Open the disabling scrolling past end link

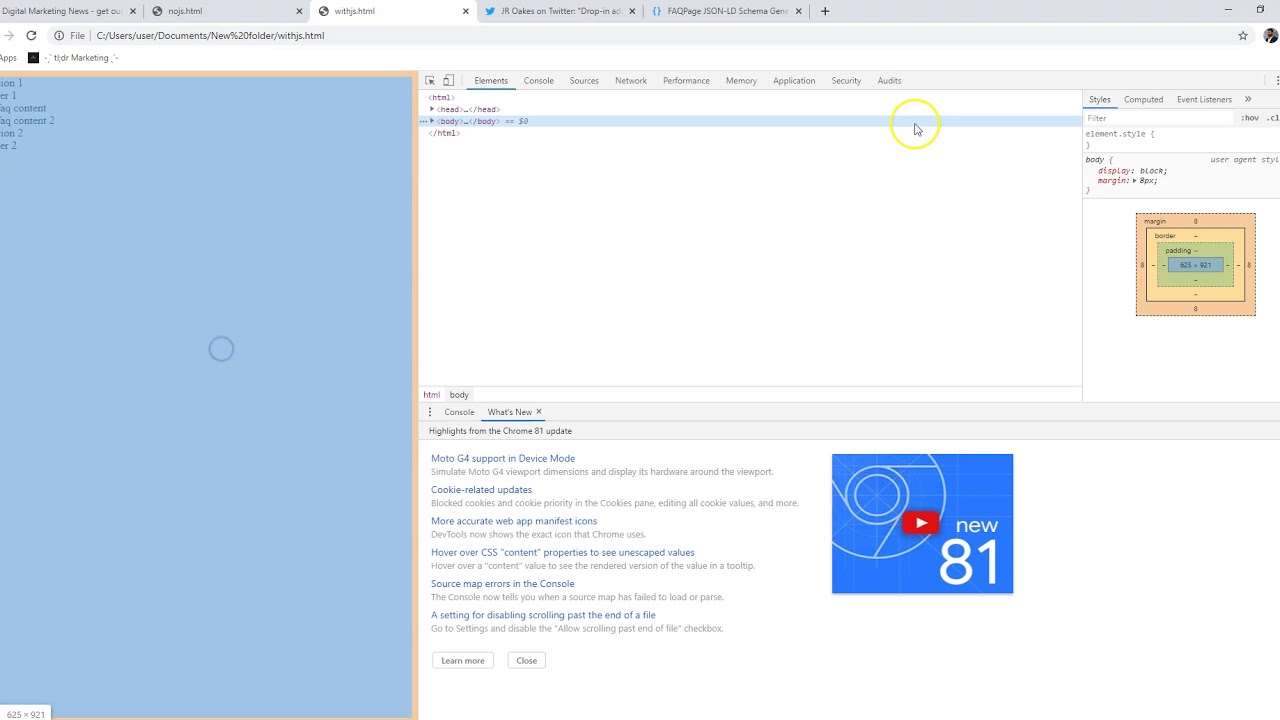543,616
